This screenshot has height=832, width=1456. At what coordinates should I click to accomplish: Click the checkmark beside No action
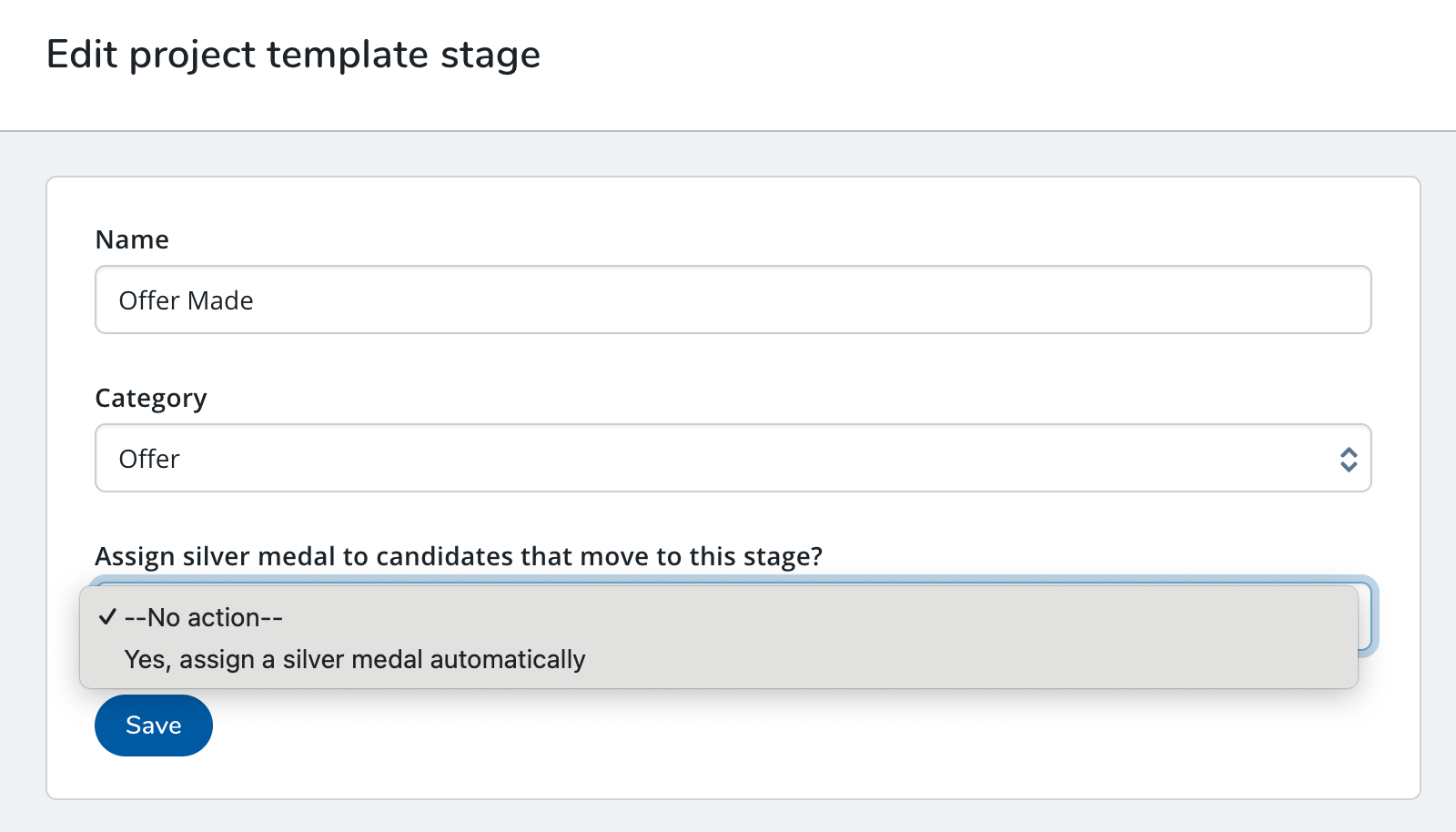(x=107, y=617)
